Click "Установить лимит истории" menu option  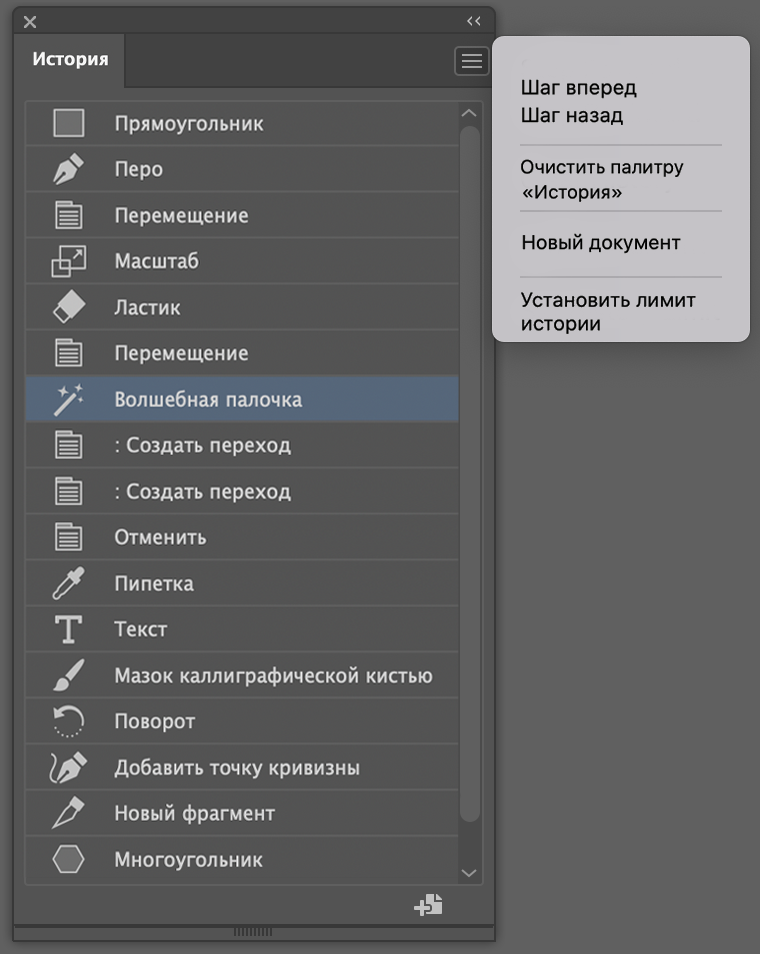click(608, 311)
